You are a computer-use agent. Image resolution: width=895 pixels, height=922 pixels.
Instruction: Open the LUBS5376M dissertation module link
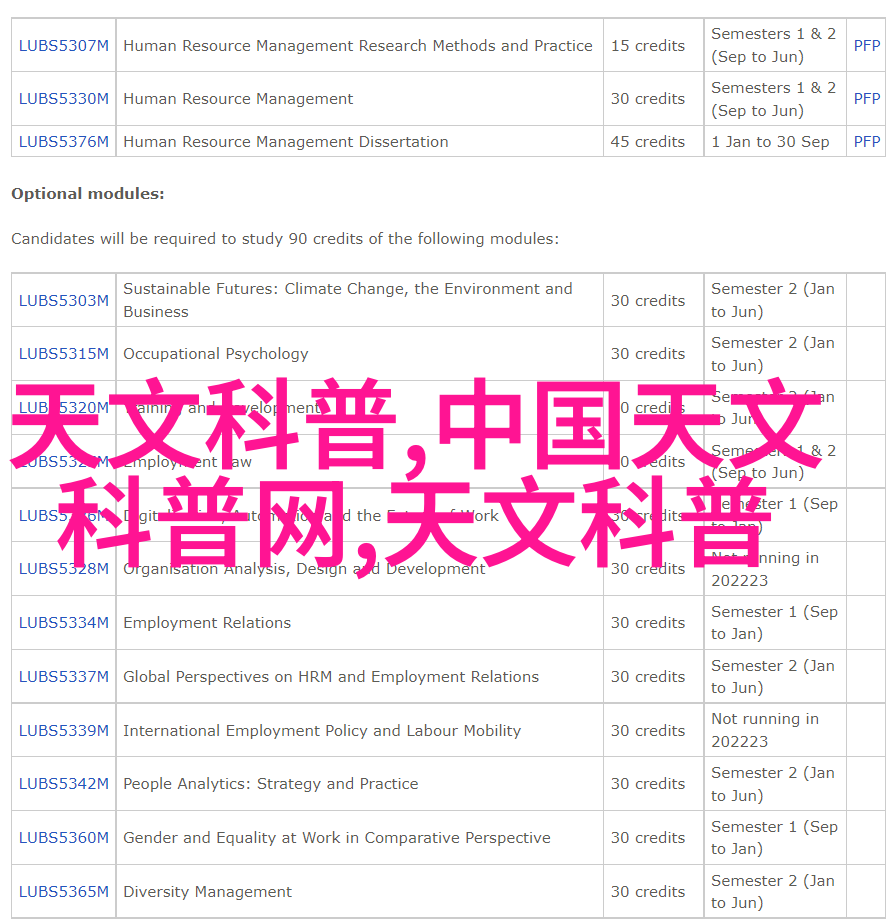tap(63, 142)
